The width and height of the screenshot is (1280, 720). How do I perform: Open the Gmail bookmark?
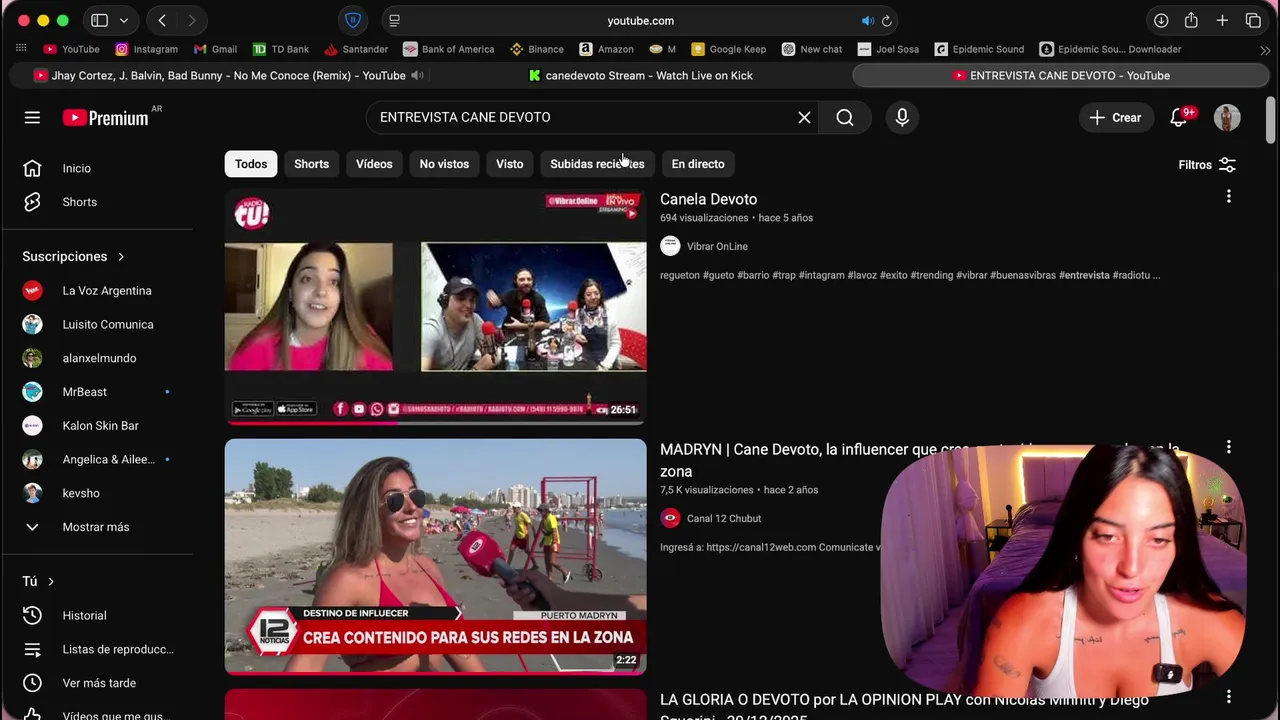click(215, 49)
